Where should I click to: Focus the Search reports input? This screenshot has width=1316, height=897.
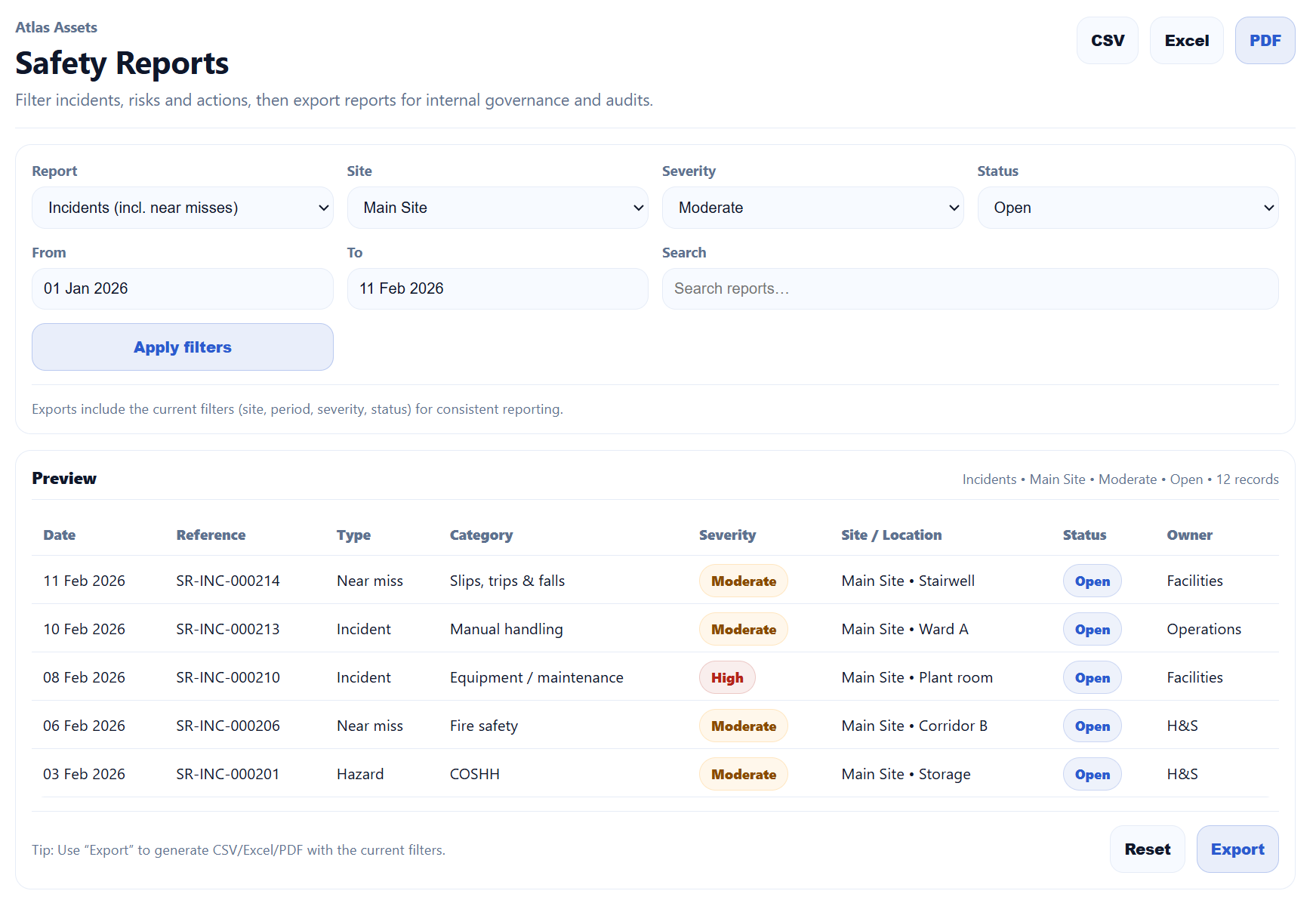[969, 288]
